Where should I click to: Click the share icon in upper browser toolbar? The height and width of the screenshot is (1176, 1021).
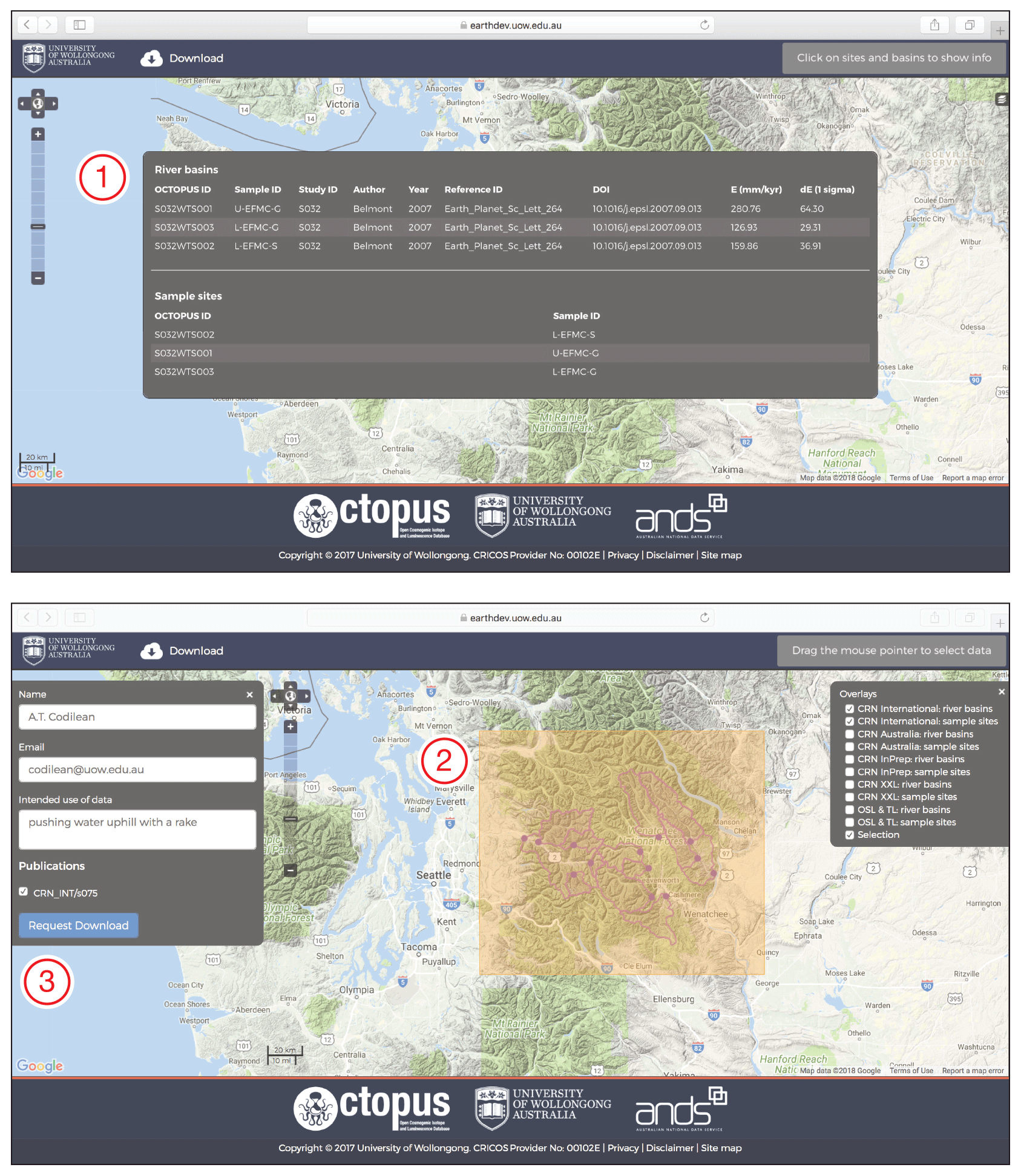pos(934,25)
